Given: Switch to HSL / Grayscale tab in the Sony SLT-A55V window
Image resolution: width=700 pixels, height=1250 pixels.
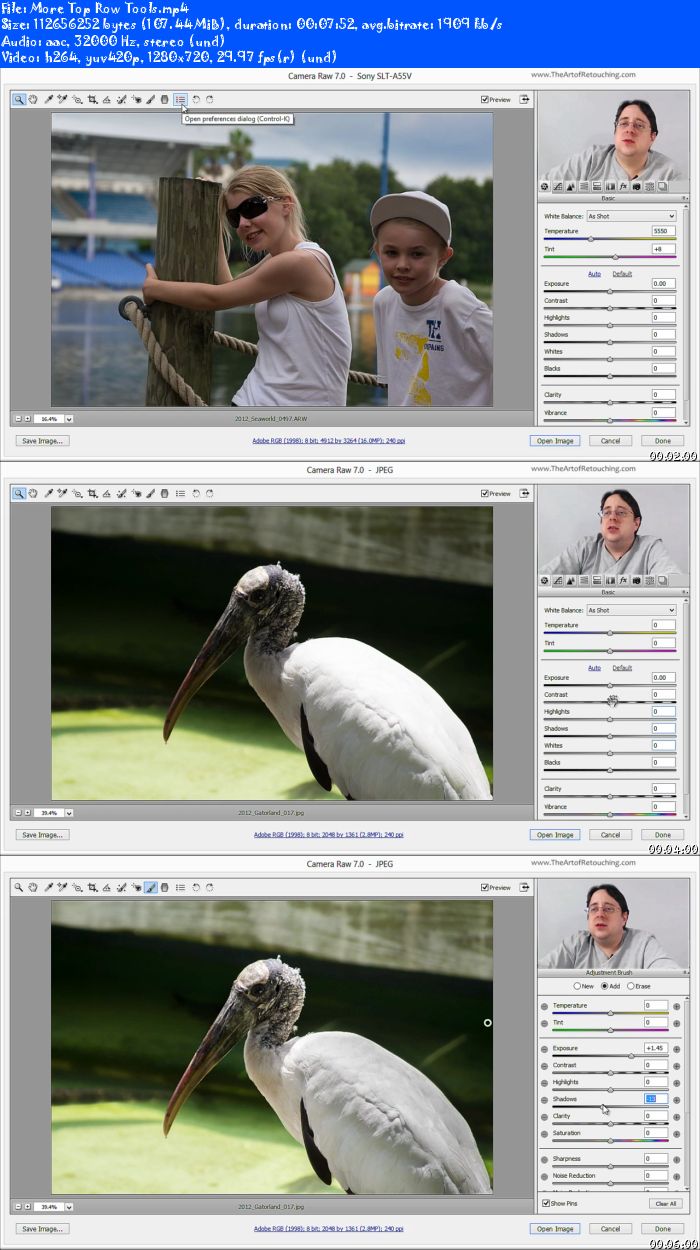Looking at the screenshot, I should pyautogui.click(x=584, y=186).
